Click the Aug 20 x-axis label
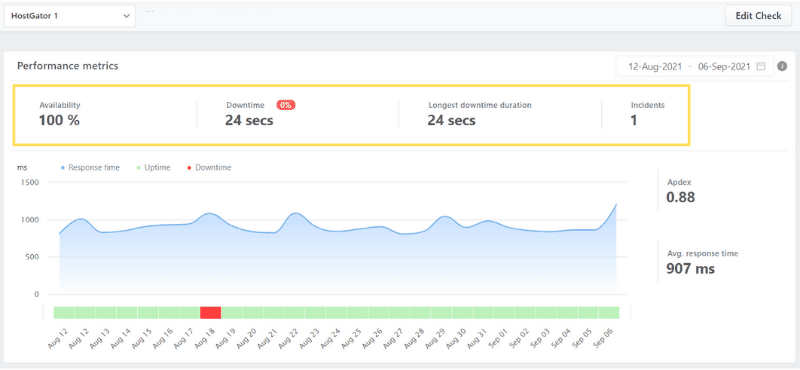Image resolution: width=800 pixels, height=370 pixels. click(x=247, y=338)
